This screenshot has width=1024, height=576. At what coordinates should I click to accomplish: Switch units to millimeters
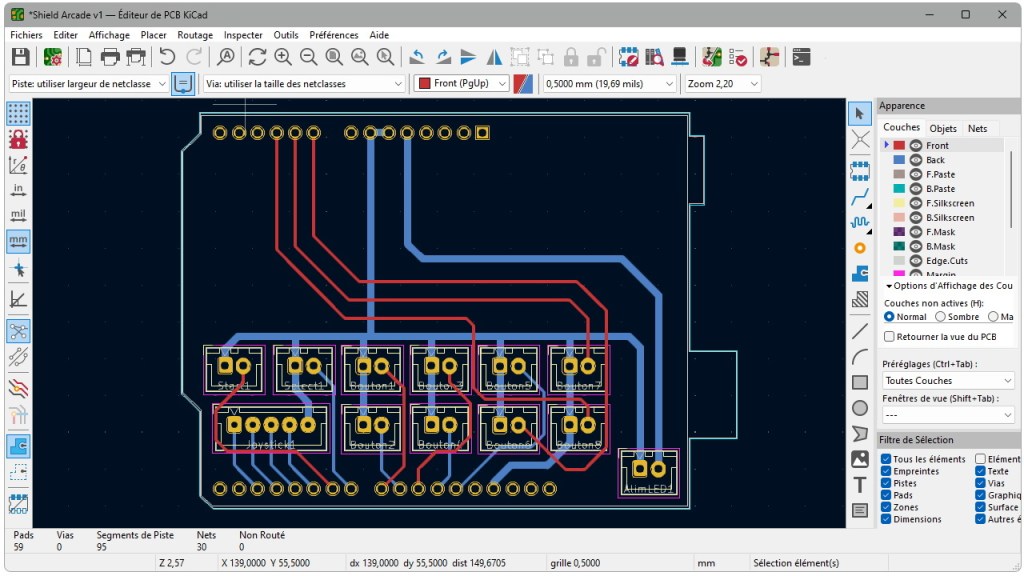(x=16, y=240)
